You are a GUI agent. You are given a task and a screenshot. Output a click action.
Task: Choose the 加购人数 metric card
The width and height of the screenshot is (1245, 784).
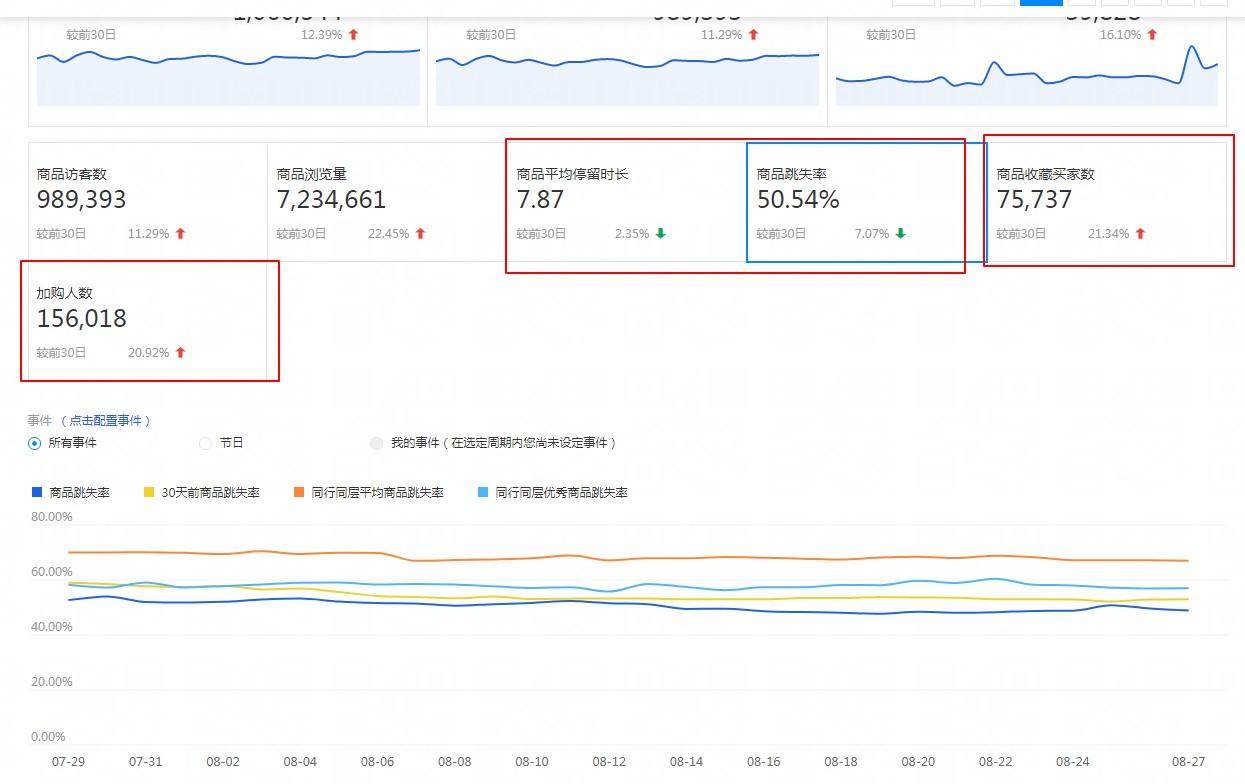click(148, 321)
